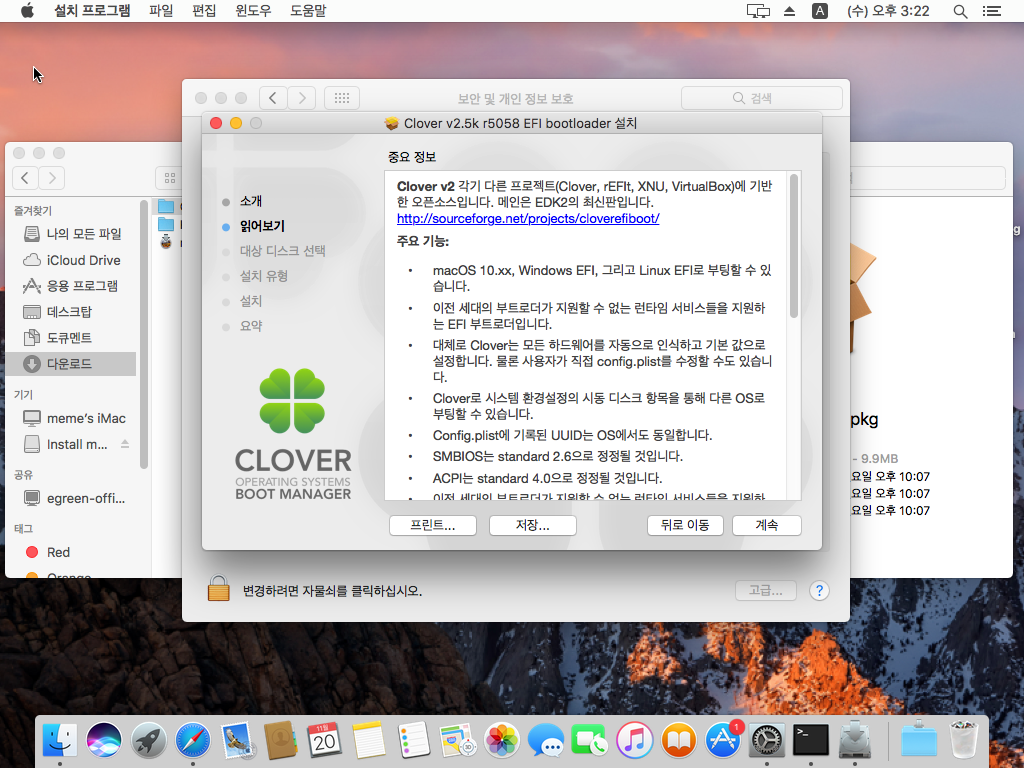Open App Store from the Dock
Screen dimensions: 1024x768
[722, 741]
